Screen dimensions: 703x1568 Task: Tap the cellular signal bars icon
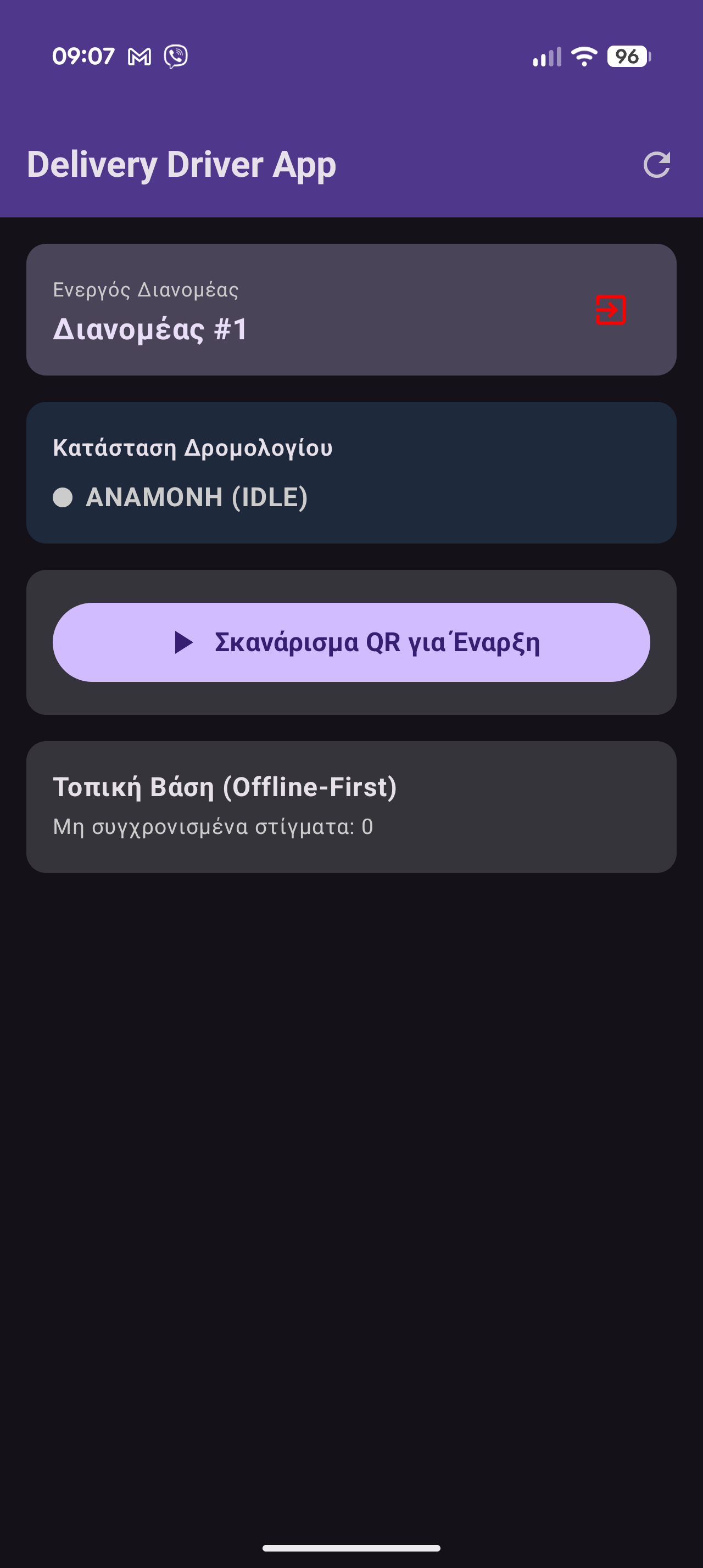coord(546,57)
